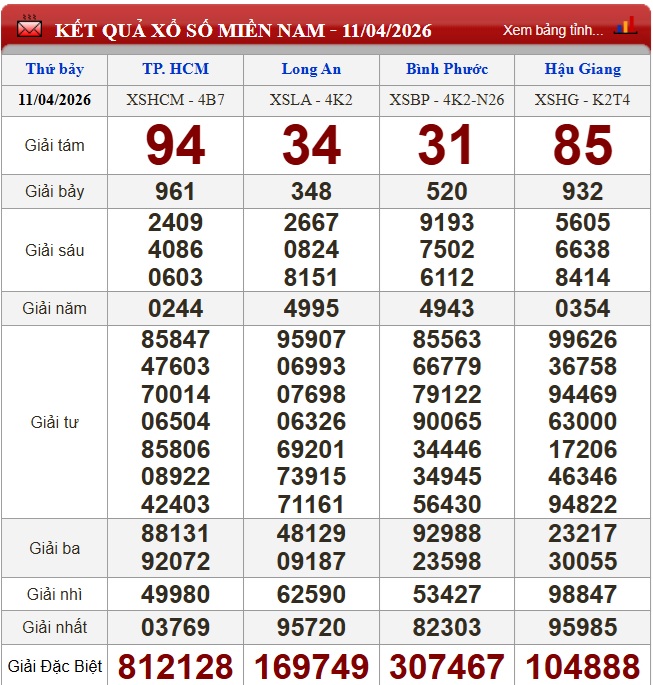The height and width of the screenshot is (685, 653).
Task: Click the XSHCM - 4B7 code
Action: click(x=175, y=100)
